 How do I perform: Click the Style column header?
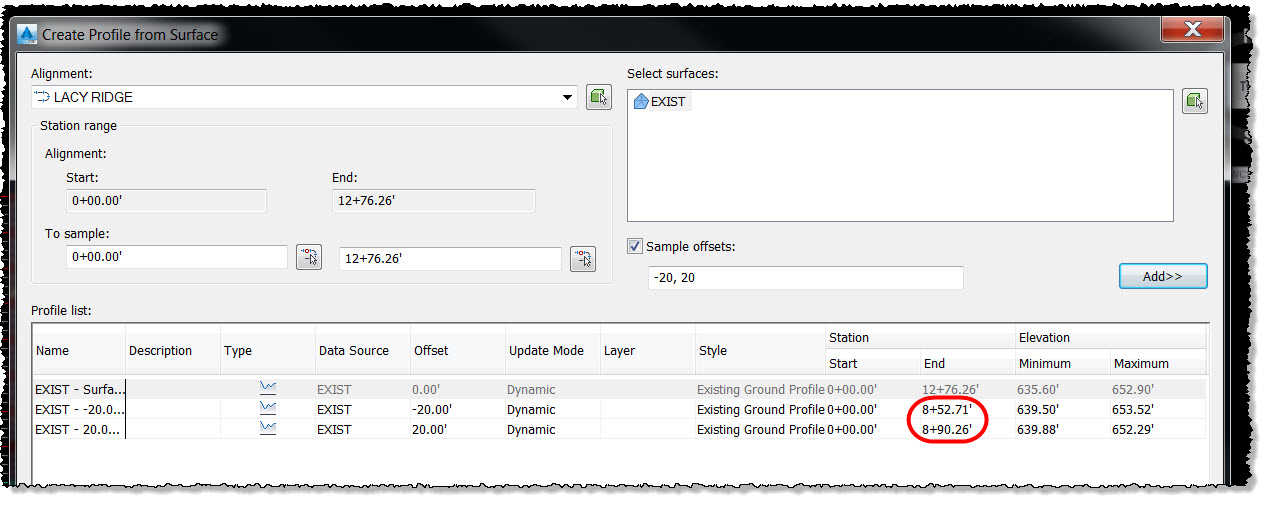pos(759,350)
